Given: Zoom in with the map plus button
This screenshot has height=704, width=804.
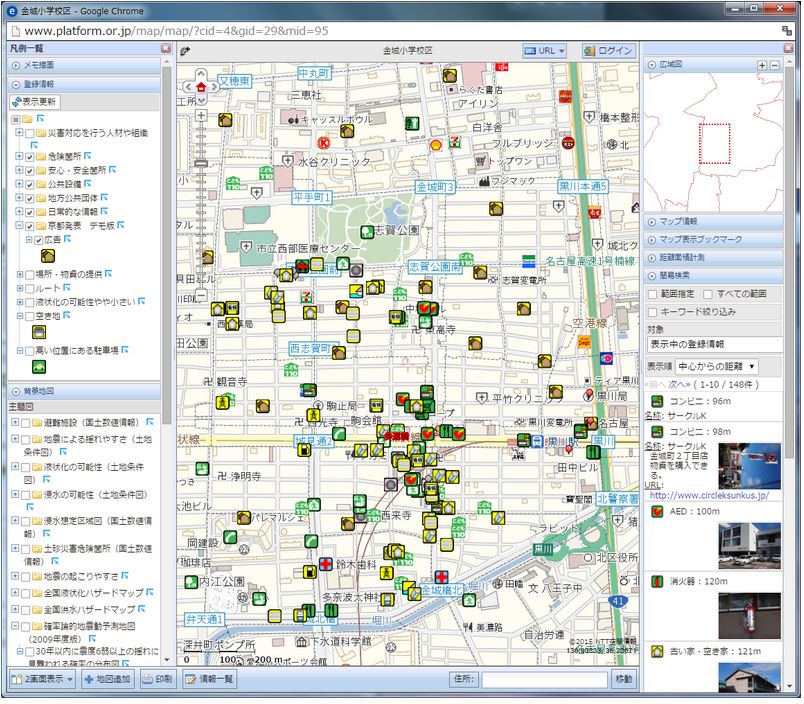Looking at the screenshot, I should (201, 115).
